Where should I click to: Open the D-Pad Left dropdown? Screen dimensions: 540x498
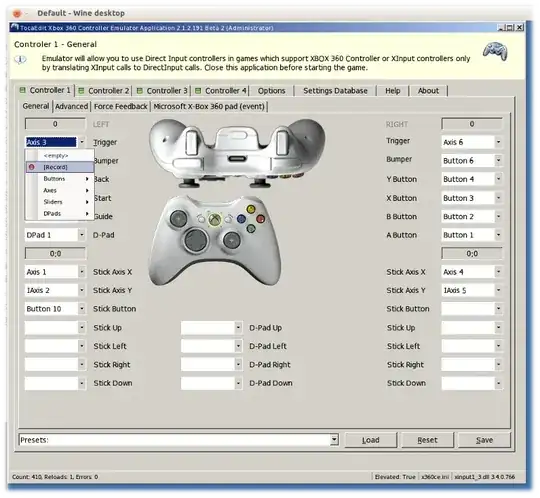click(238, 346)
